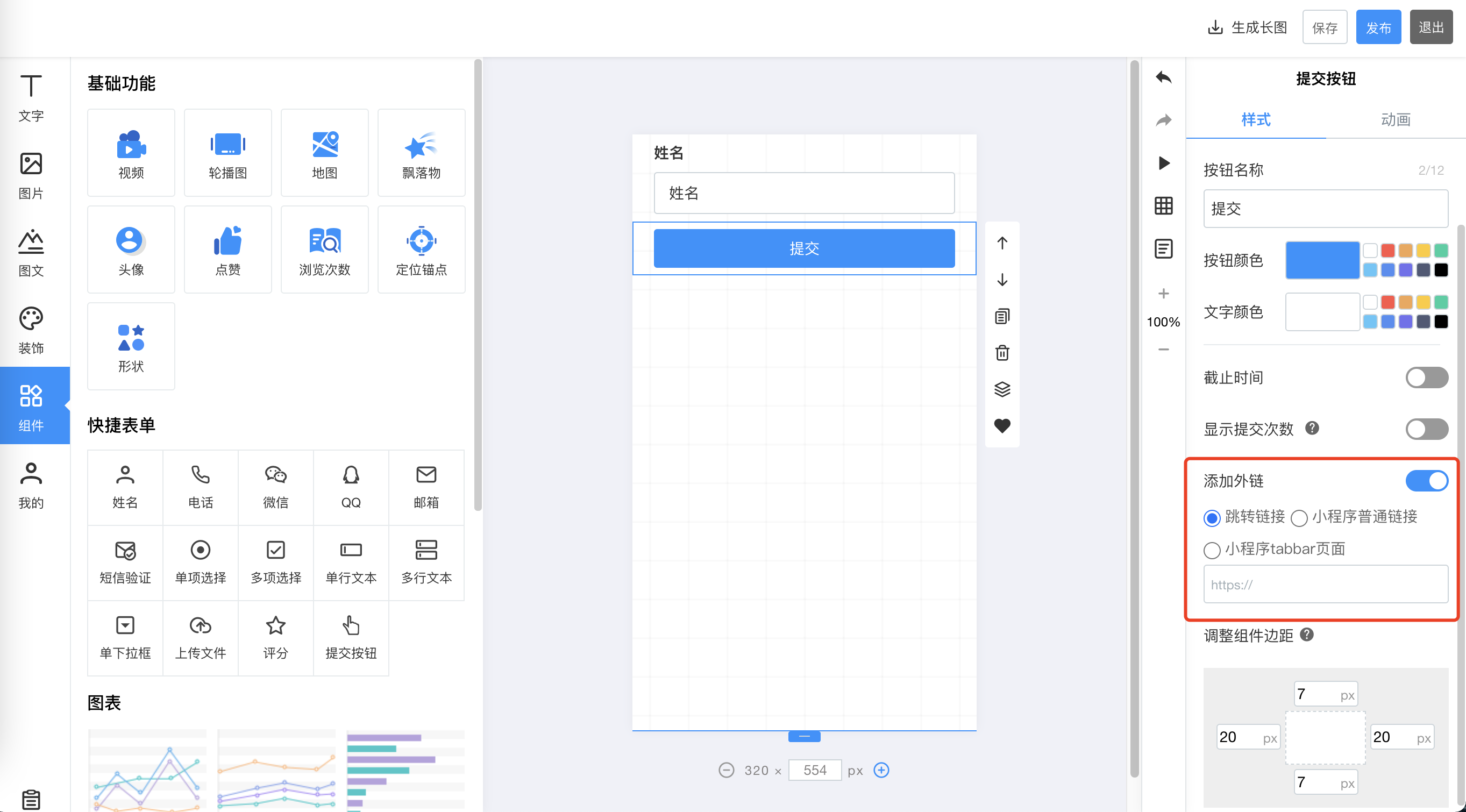Insert the 地图 map component
The height and width of the screenshot is (812, 1466).
324,153
